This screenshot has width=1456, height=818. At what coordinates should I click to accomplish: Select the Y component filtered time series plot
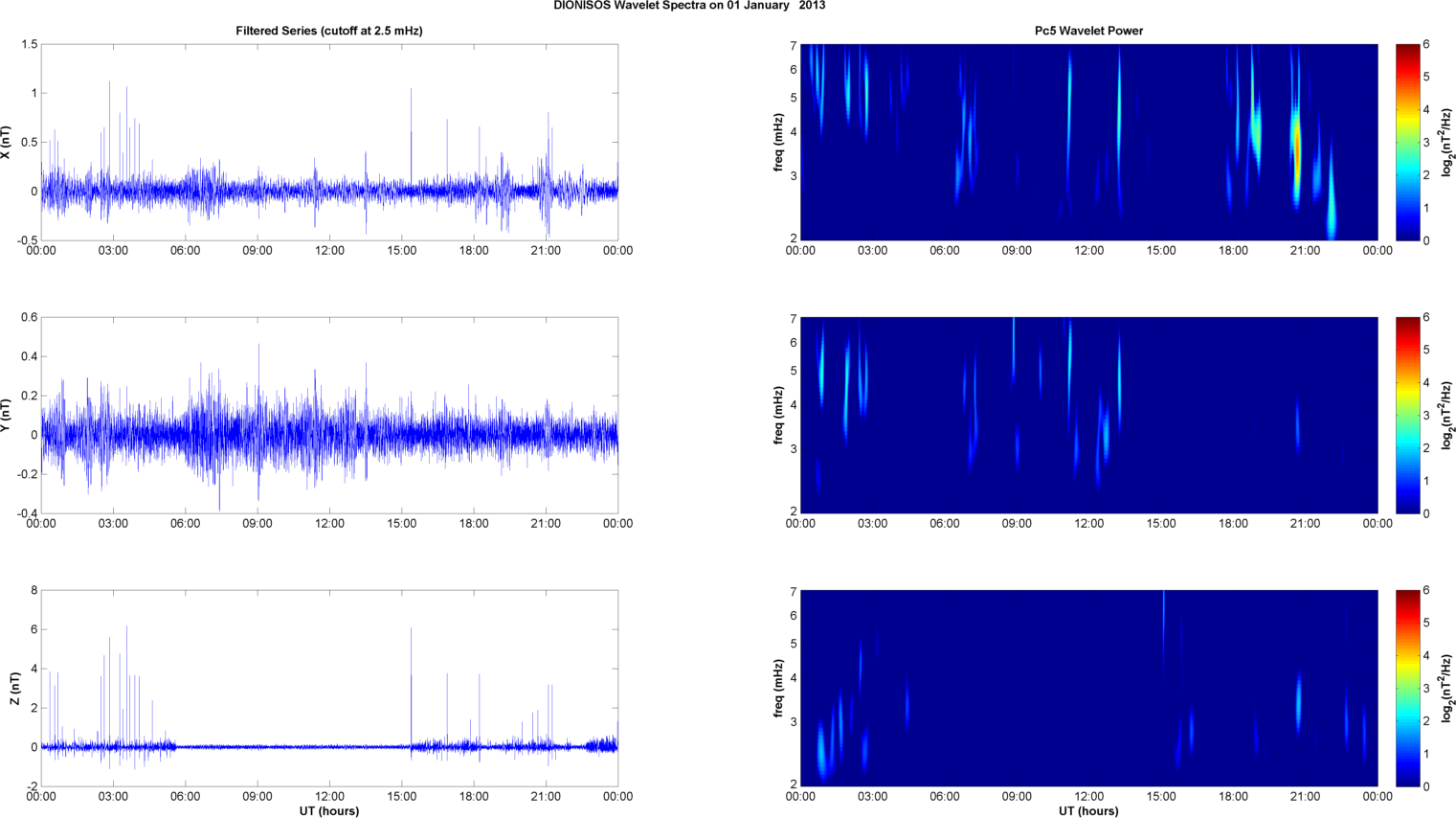point(329,416)
